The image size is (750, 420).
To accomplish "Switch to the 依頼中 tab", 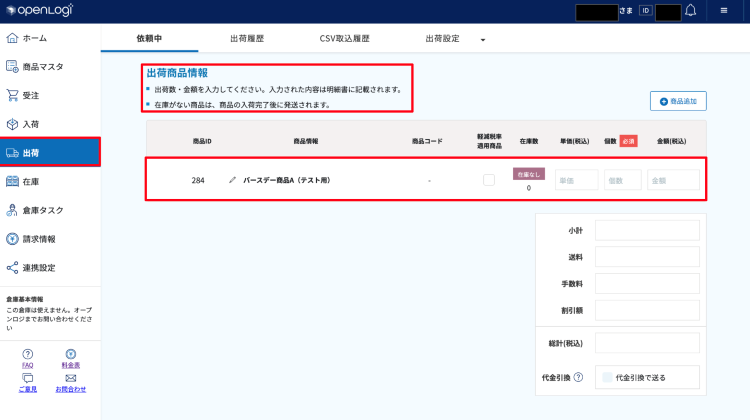I will click(x=149, y=38).
